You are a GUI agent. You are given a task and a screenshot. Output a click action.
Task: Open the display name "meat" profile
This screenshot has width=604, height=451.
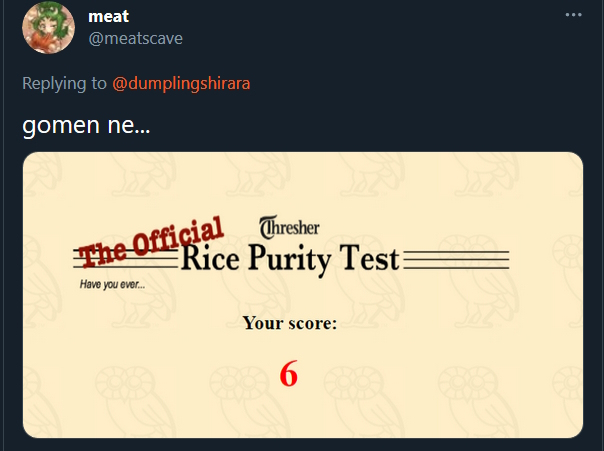109,17
